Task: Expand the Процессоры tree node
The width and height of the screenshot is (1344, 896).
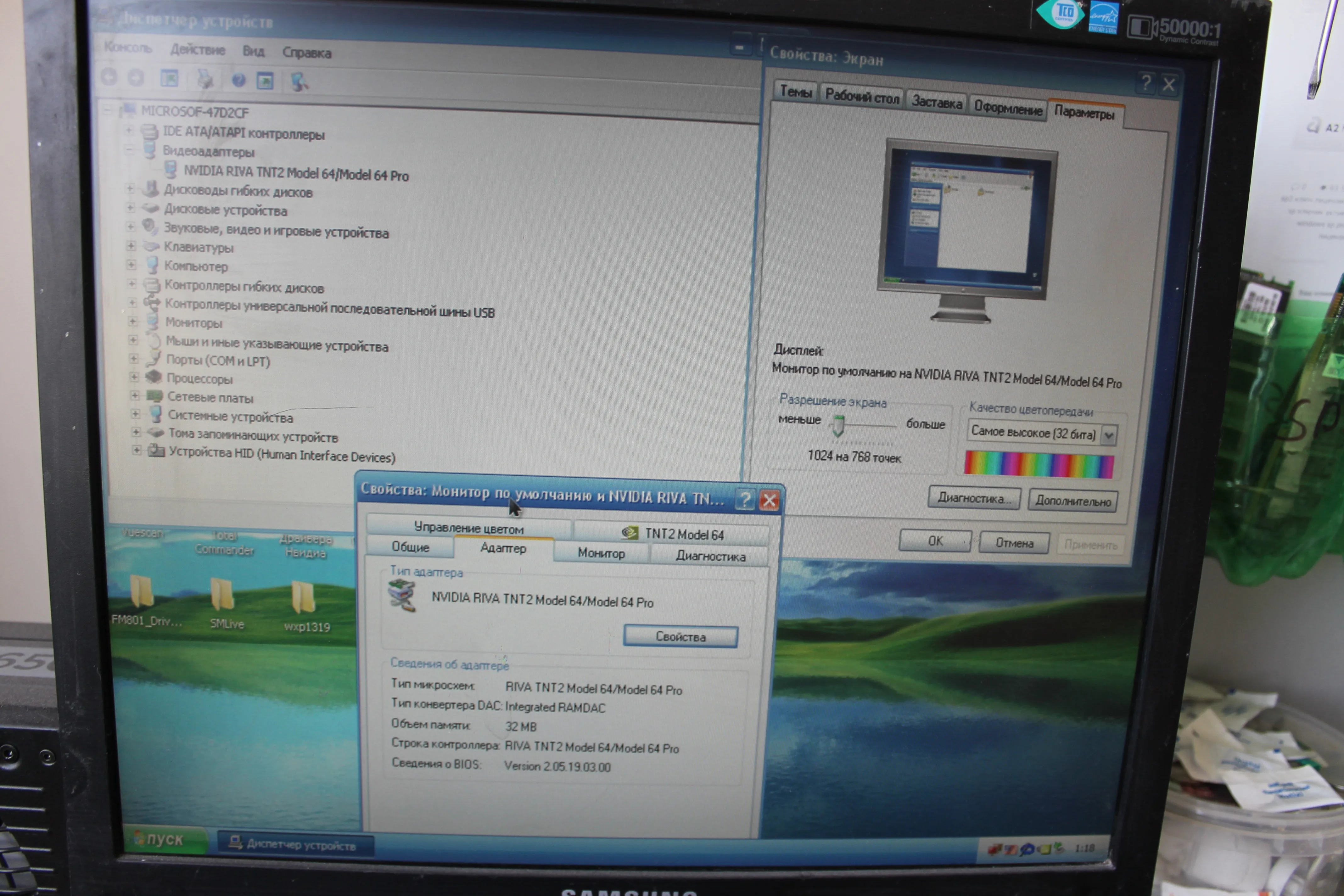Action: click(x=134, y=377)
